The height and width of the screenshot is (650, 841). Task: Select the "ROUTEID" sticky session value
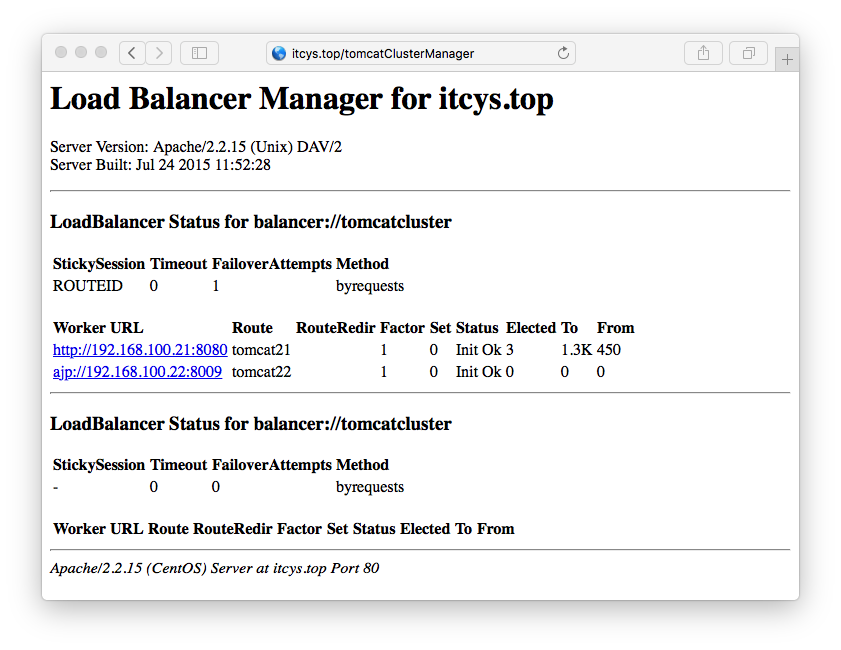(87, 286)
